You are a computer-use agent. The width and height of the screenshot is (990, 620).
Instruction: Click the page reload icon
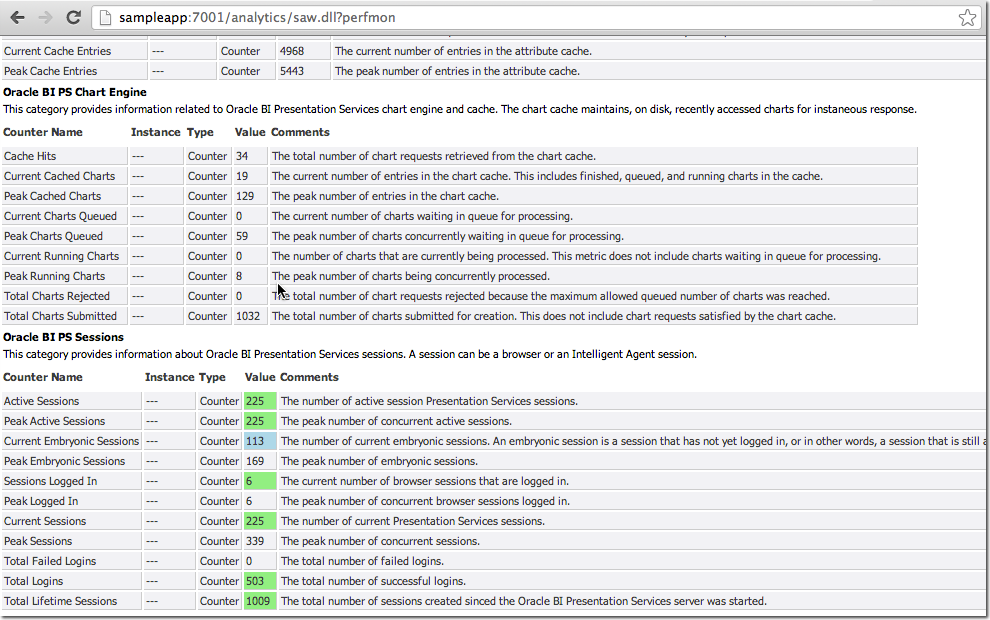(x=72, y=17)
